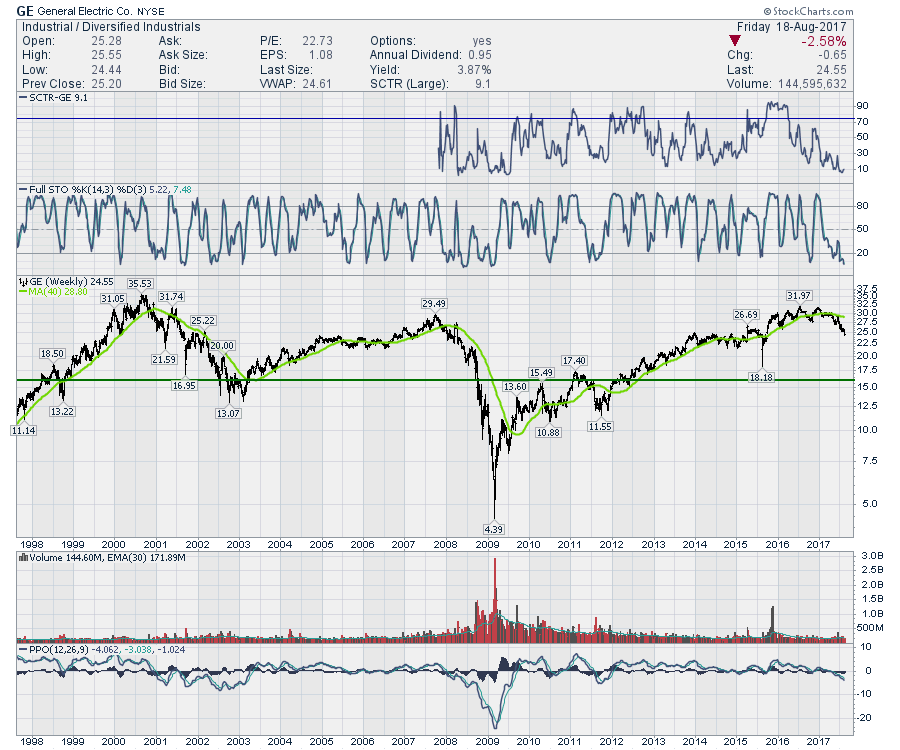Viewport: 900px width, 750px height.
Task: Click the 13.22 low price label
Action: tap(63, 411)
